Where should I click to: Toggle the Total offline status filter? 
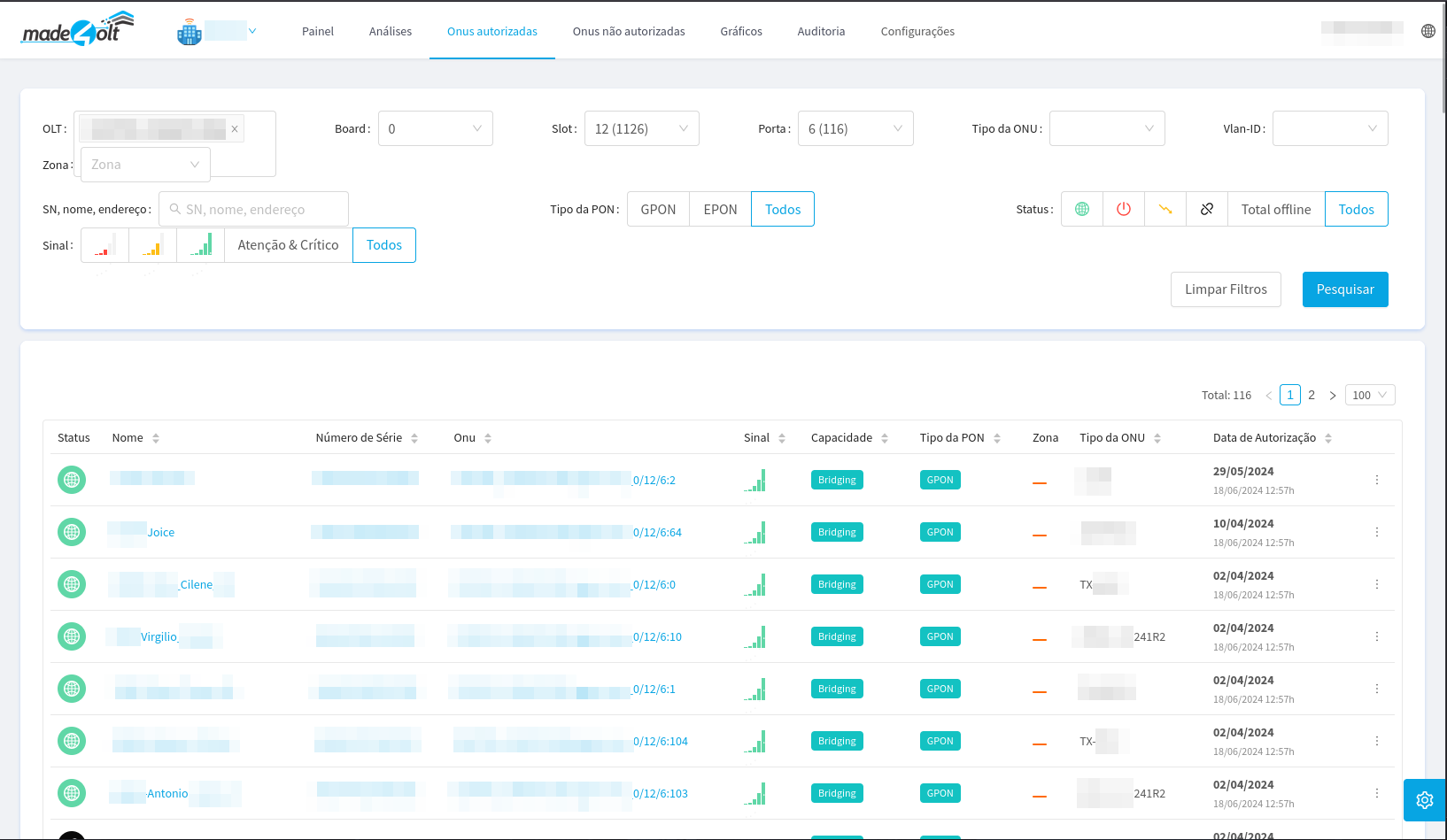pyautogui.click(x=1275, y=209)
